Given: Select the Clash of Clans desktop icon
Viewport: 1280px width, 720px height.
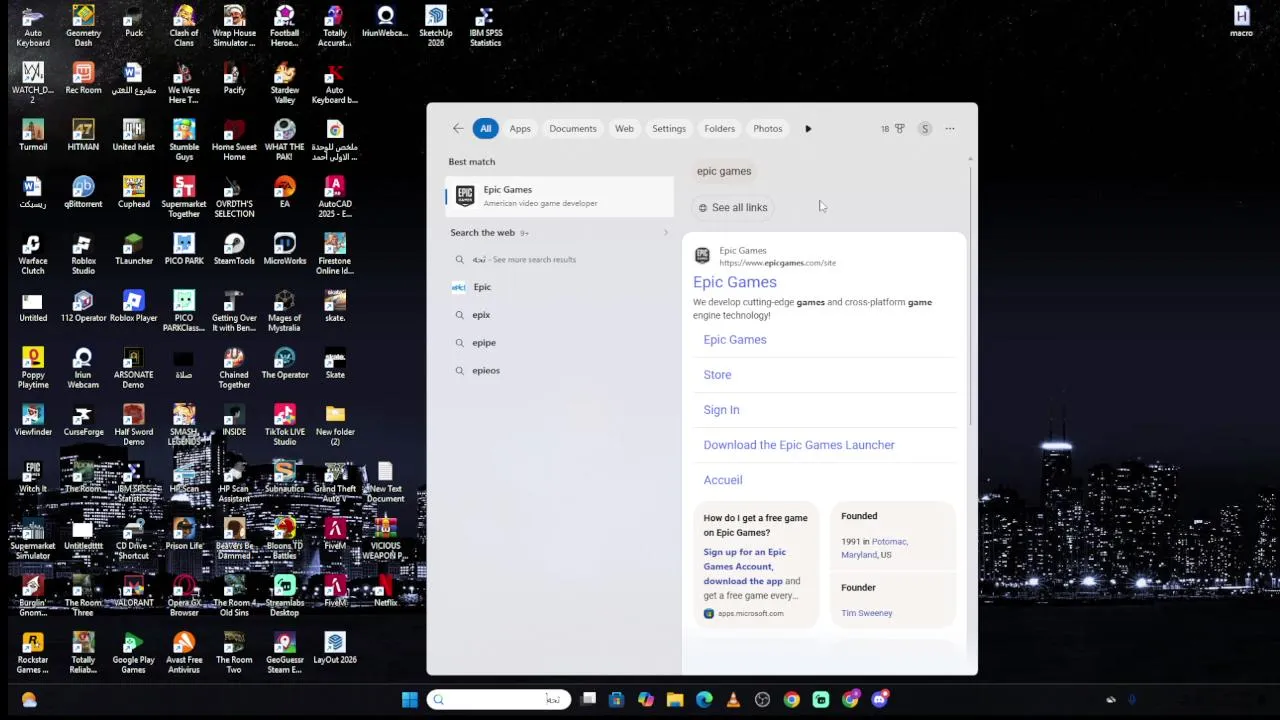Looking at the screenshot, I should (x=184, y=26).
